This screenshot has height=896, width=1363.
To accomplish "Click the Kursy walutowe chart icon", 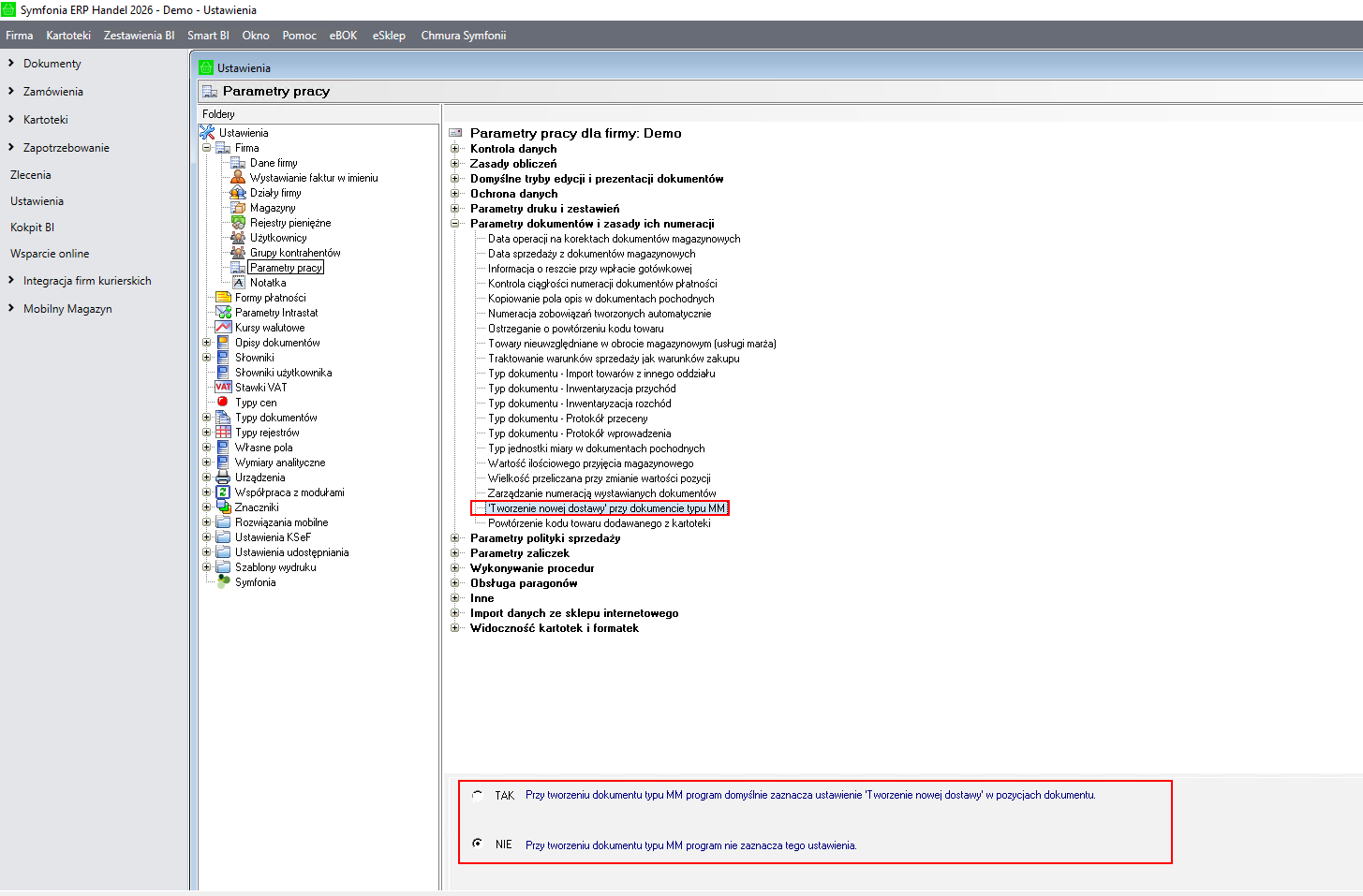I will click(223, 328).
